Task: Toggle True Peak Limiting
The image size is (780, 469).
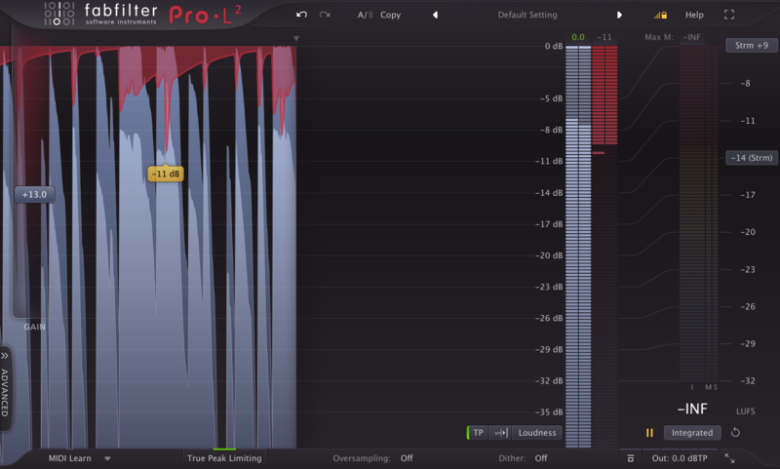Action: pos(224,458)
